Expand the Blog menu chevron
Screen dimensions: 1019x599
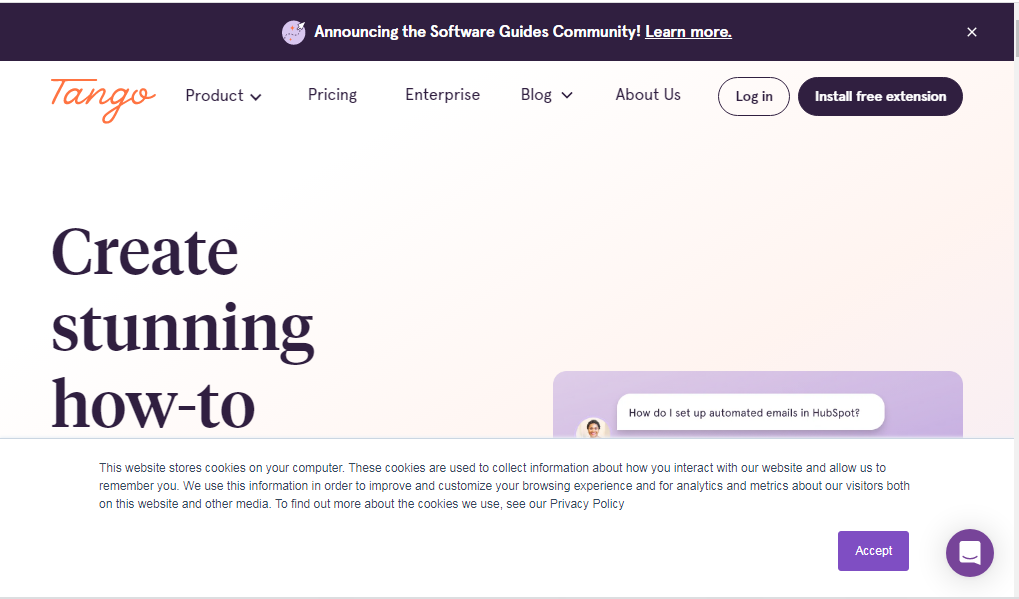coord(567,96)
